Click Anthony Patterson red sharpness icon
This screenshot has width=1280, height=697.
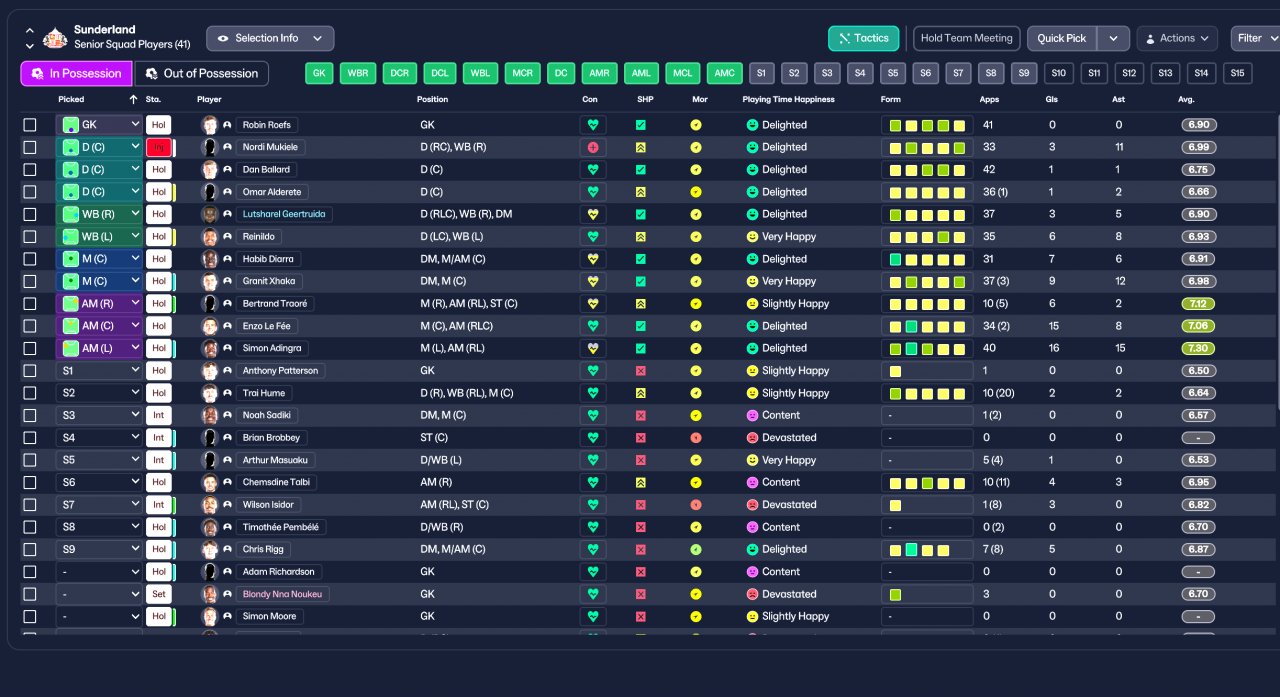point(641,371)
